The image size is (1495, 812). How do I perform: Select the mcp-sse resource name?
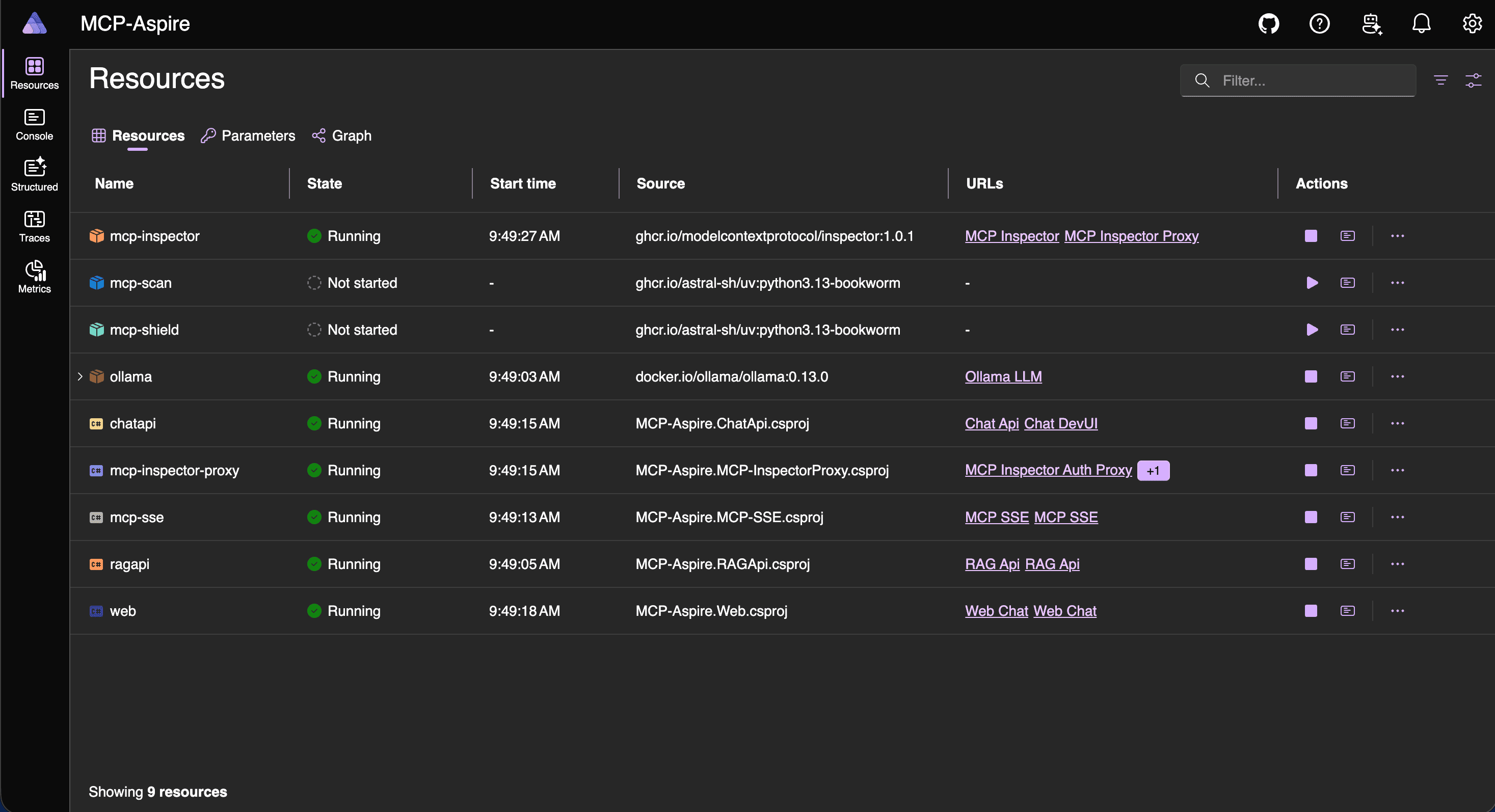tap(137, 518)
